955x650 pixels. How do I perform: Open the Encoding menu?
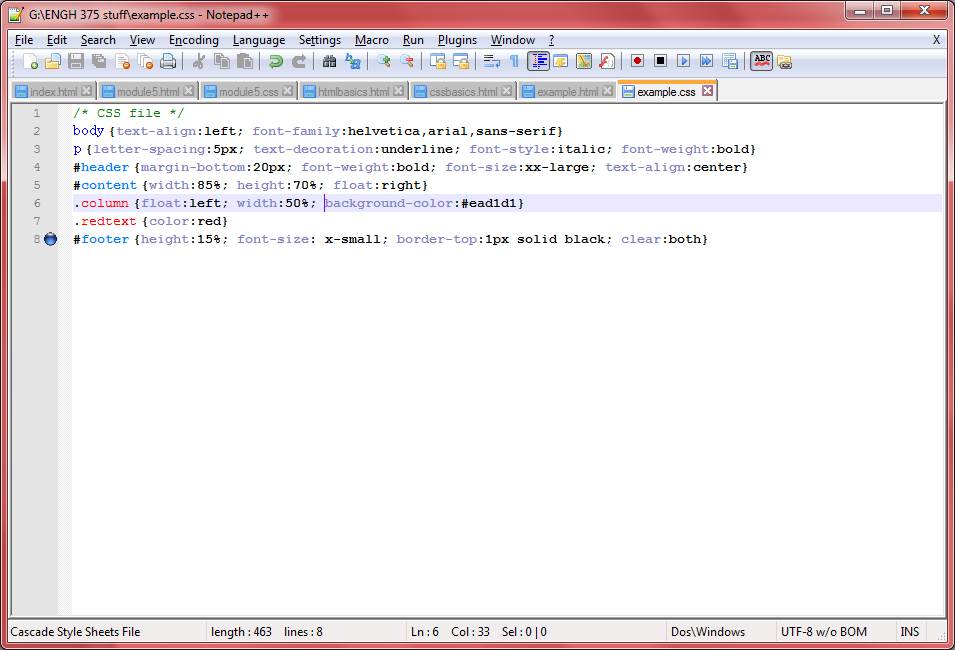(193, 40)
